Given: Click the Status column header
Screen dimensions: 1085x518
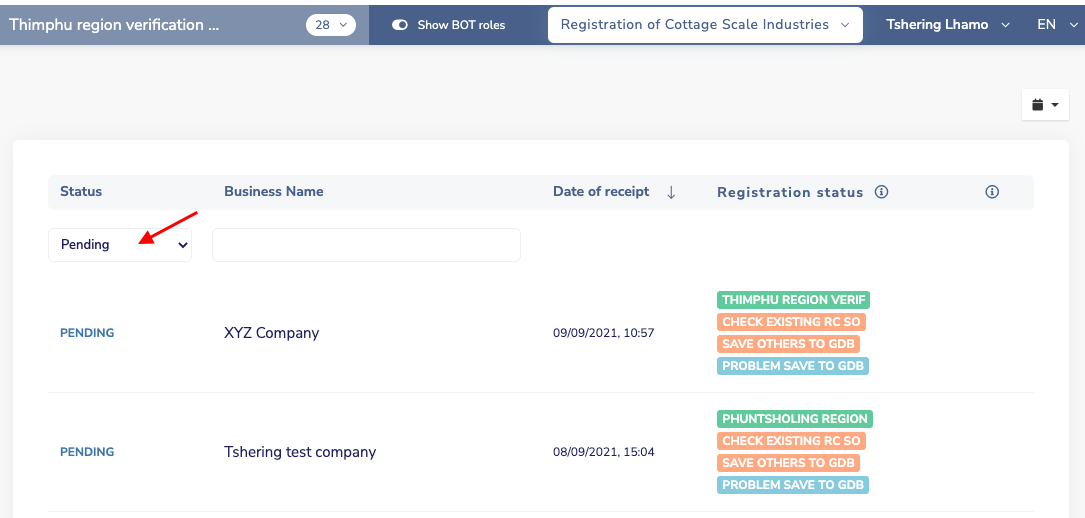Looking at the screenshot, I should tap(81, 192).
